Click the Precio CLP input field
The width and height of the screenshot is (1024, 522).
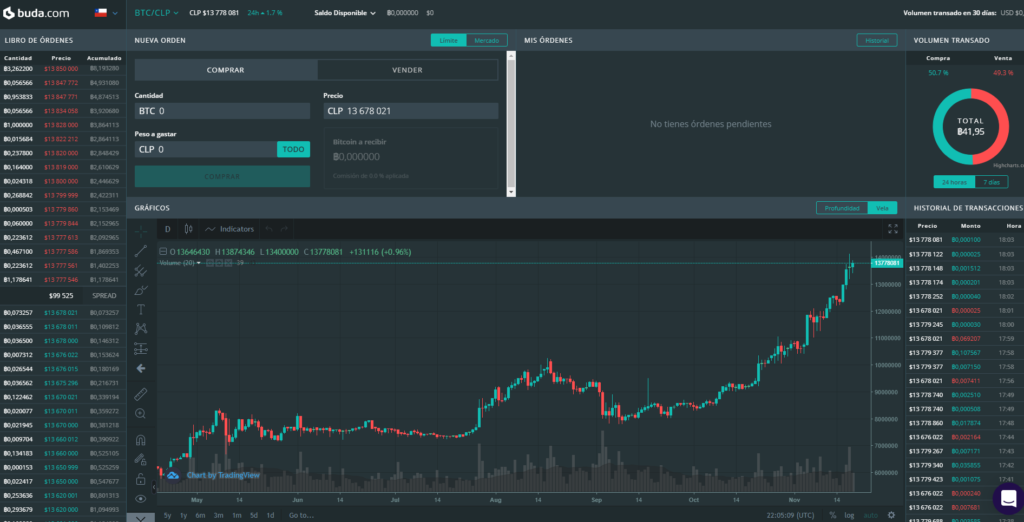coord(410,111)
